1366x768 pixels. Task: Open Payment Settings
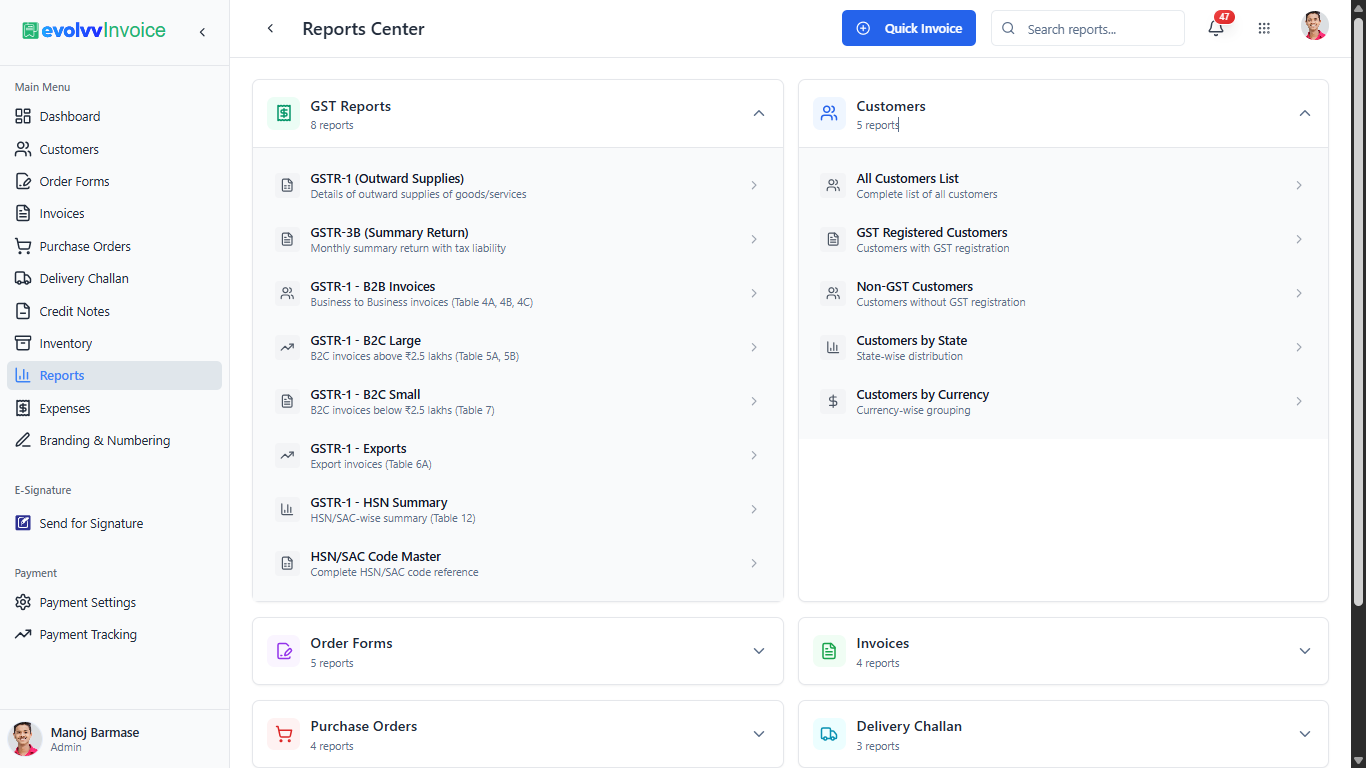pos(114,602)
